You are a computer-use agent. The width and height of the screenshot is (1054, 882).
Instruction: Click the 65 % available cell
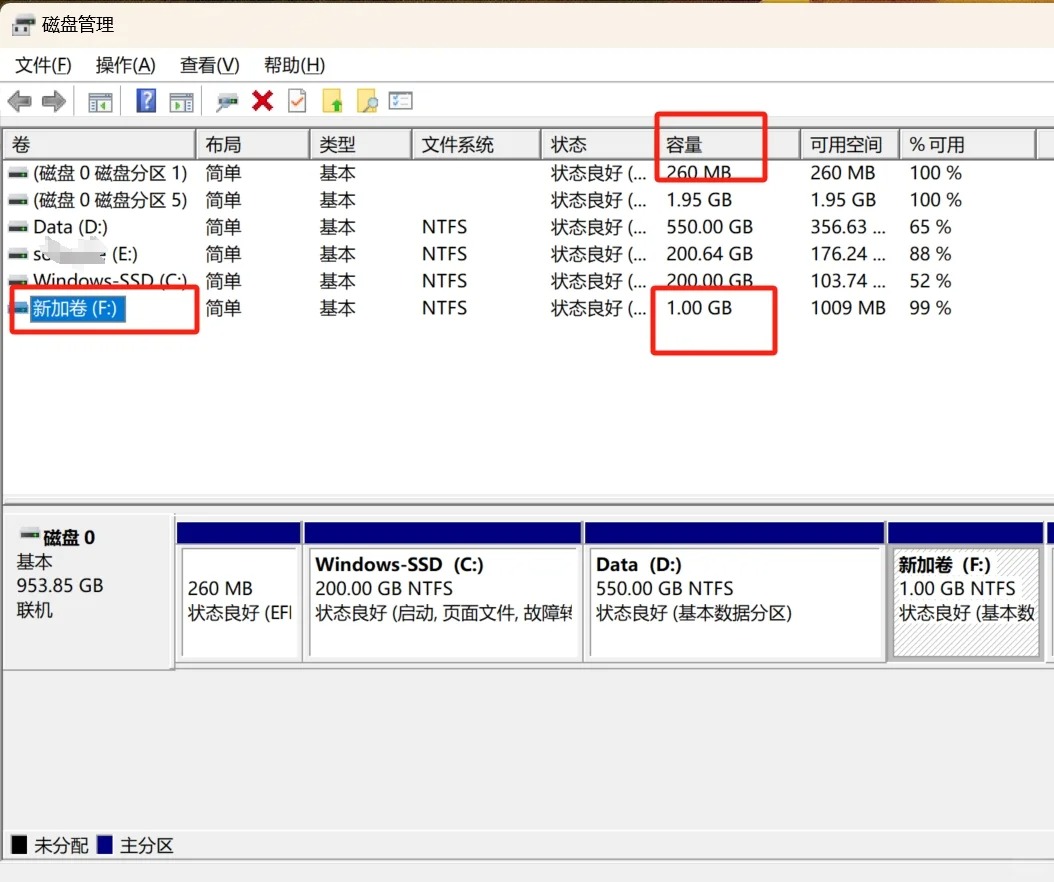pyautogui.click(x=930, y=227)
